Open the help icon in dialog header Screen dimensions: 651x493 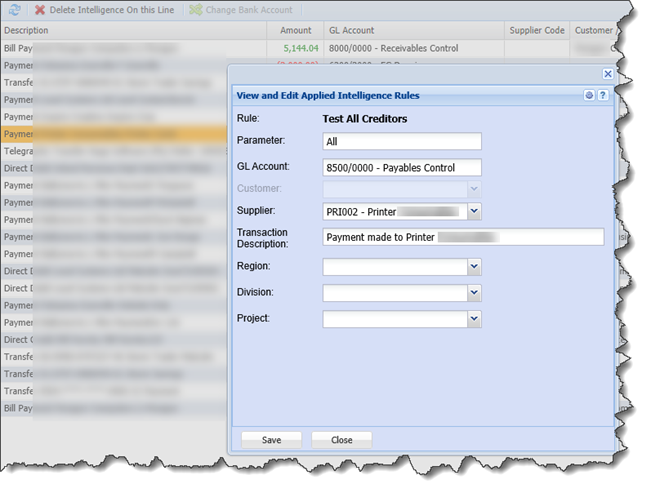coord(603,96)
